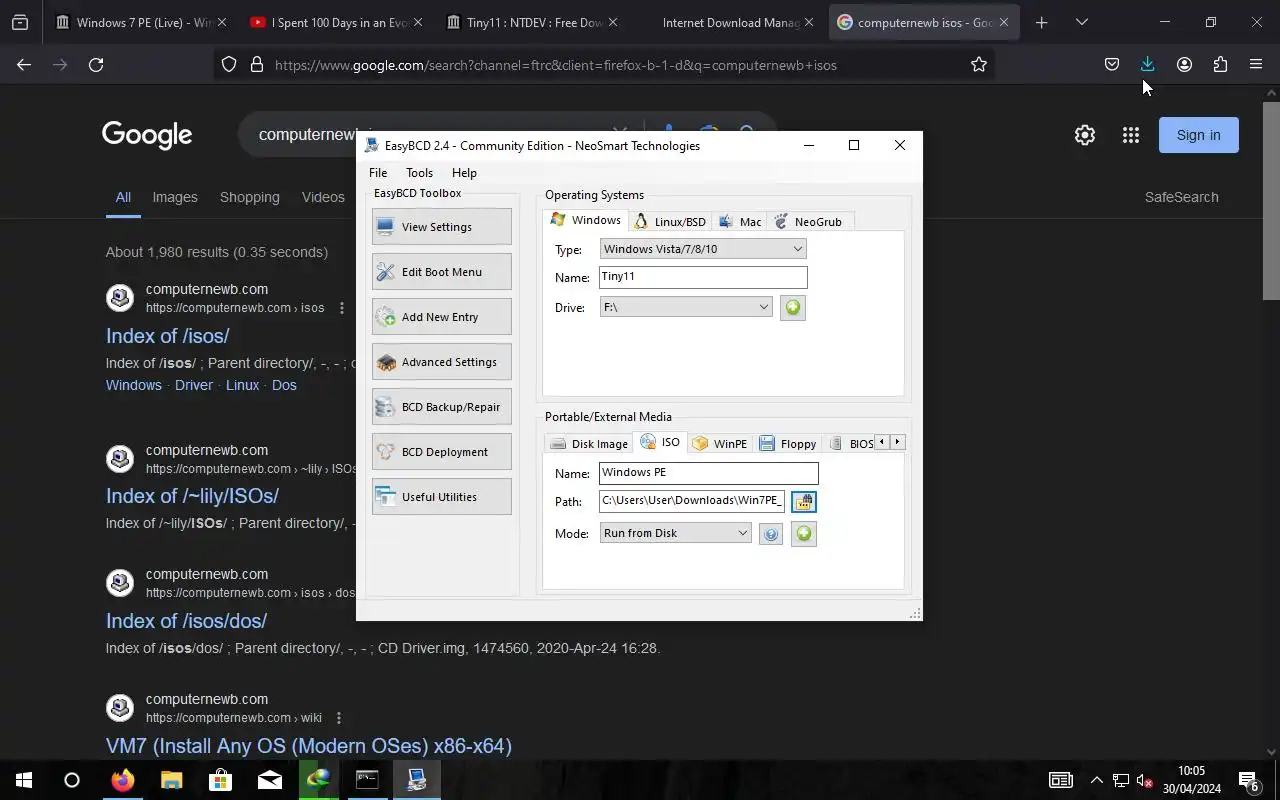Open Index of /isos/ result
The image size is (1280, 800).
point(168,336)
